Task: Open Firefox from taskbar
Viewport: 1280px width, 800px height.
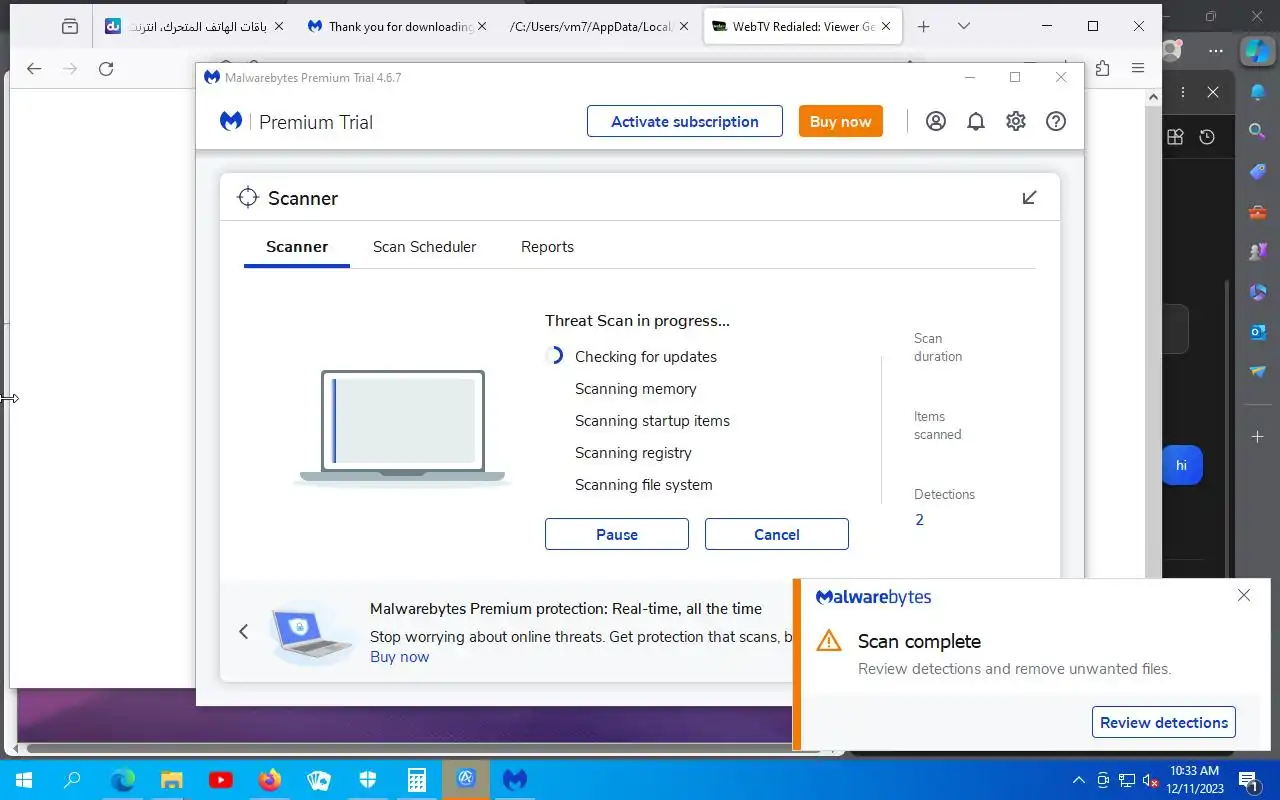Action: (x=269, y=780)
